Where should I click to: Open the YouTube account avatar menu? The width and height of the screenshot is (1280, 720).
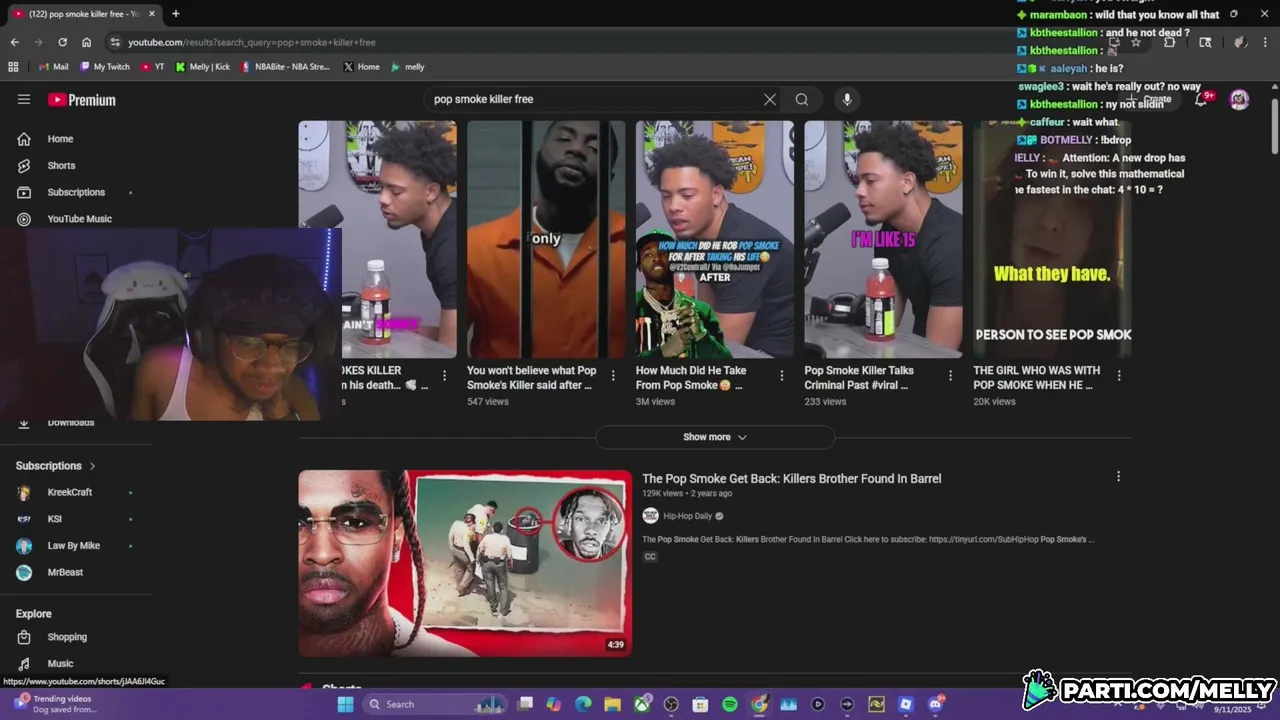click(1239, 99)
